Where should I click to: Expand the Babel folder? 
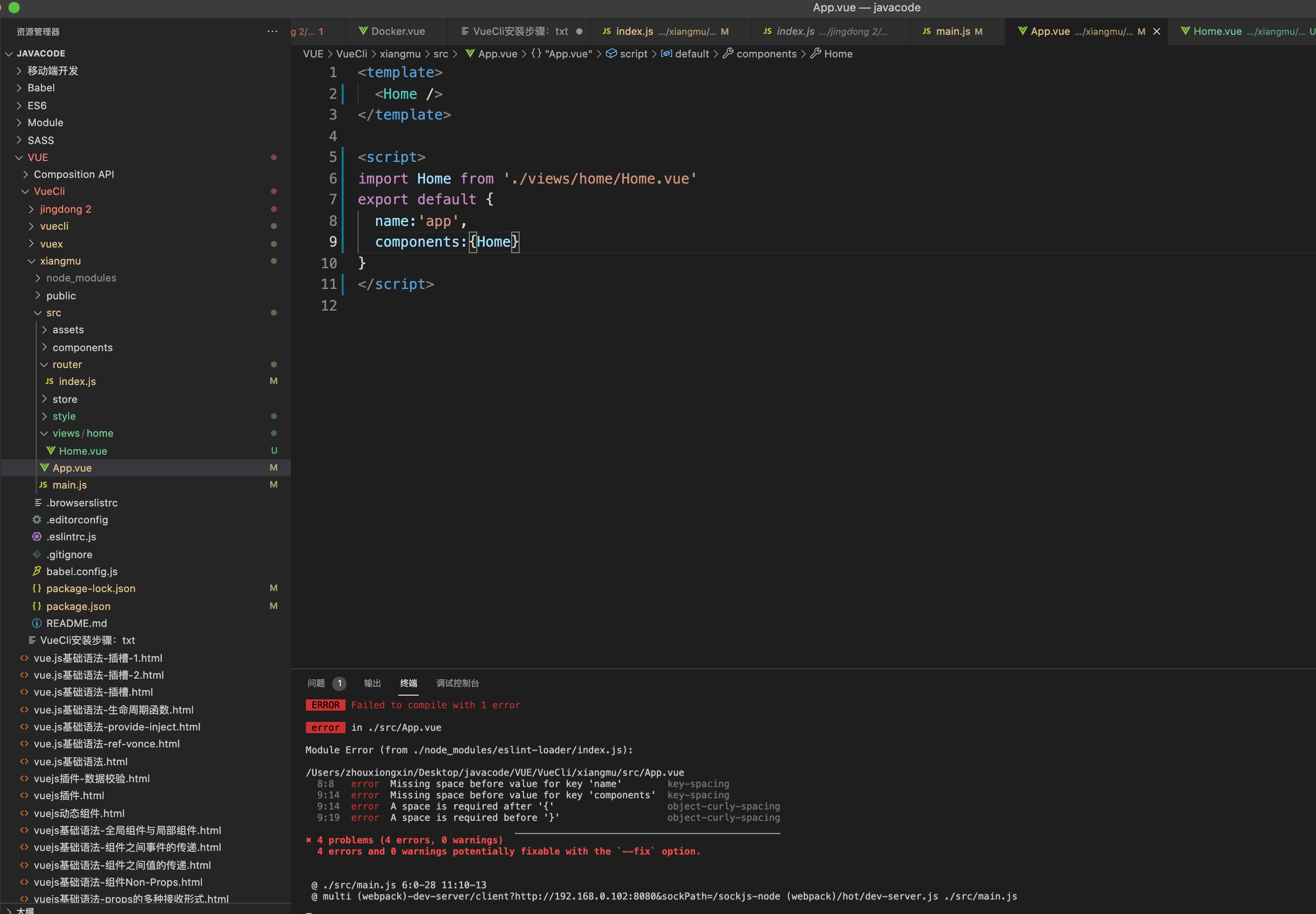(x=19, y=88)
